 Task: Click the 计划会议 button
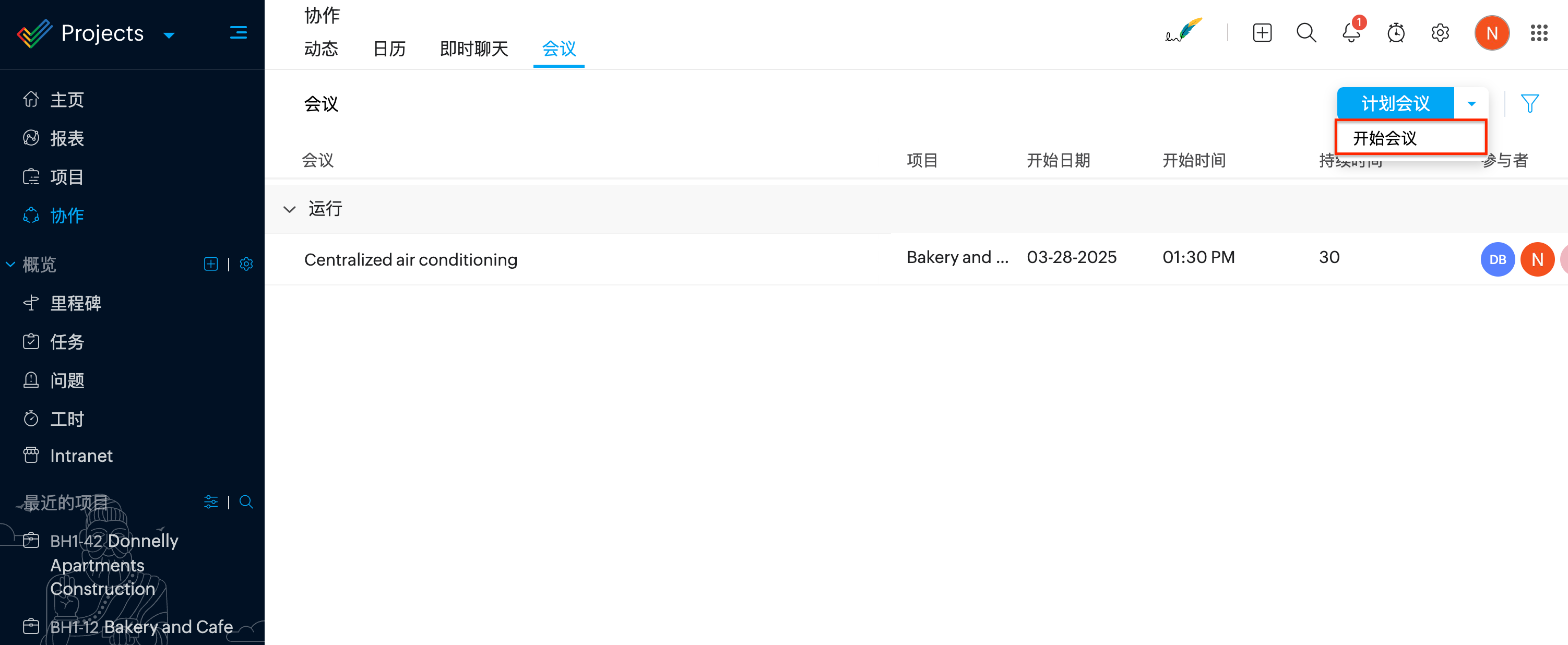tap(1395, 103)
